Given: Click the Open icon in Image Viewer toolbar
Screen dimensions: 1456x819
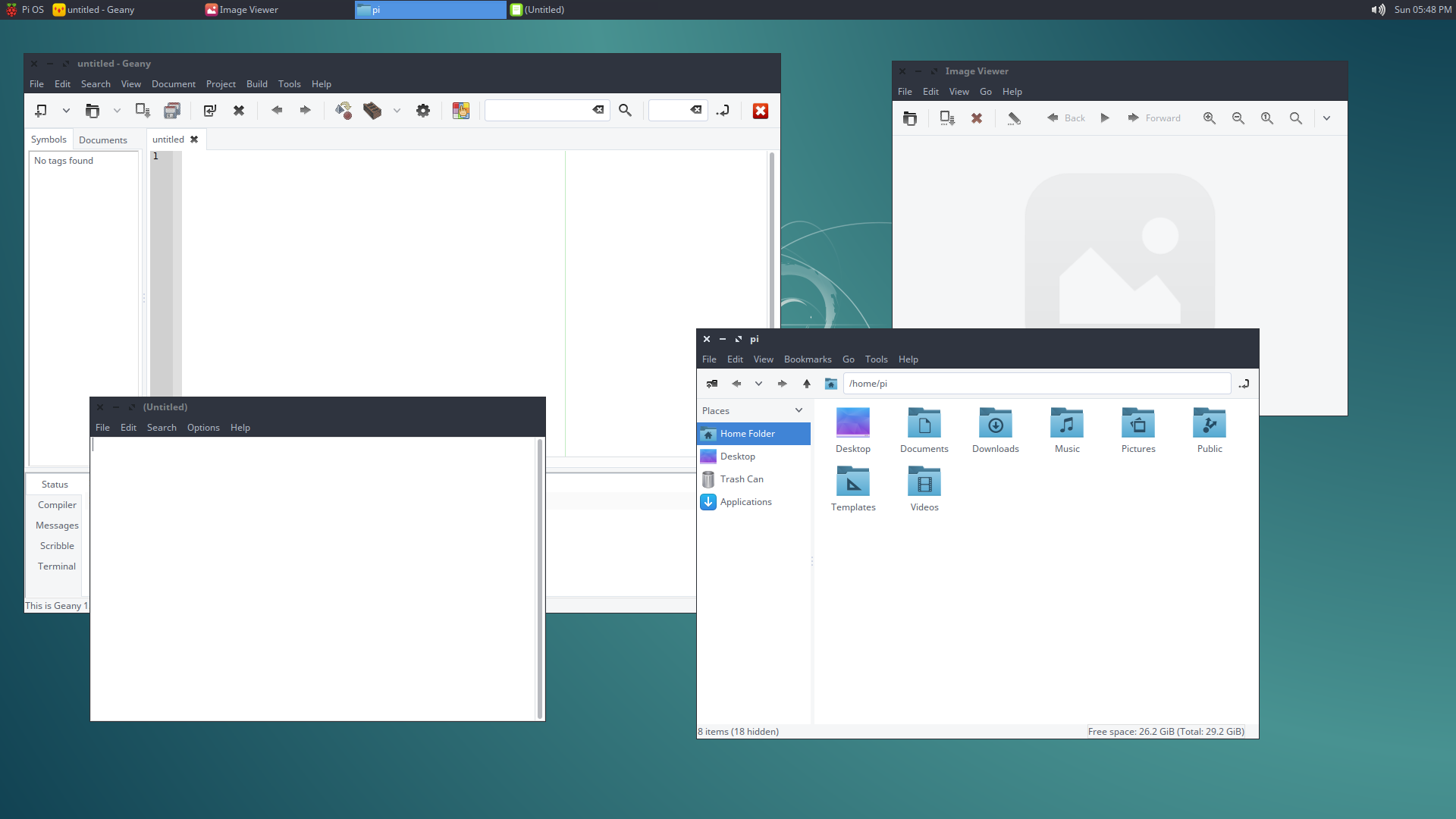Looking at the screenshot, I should pyautogui.click(x=910, y=118).
